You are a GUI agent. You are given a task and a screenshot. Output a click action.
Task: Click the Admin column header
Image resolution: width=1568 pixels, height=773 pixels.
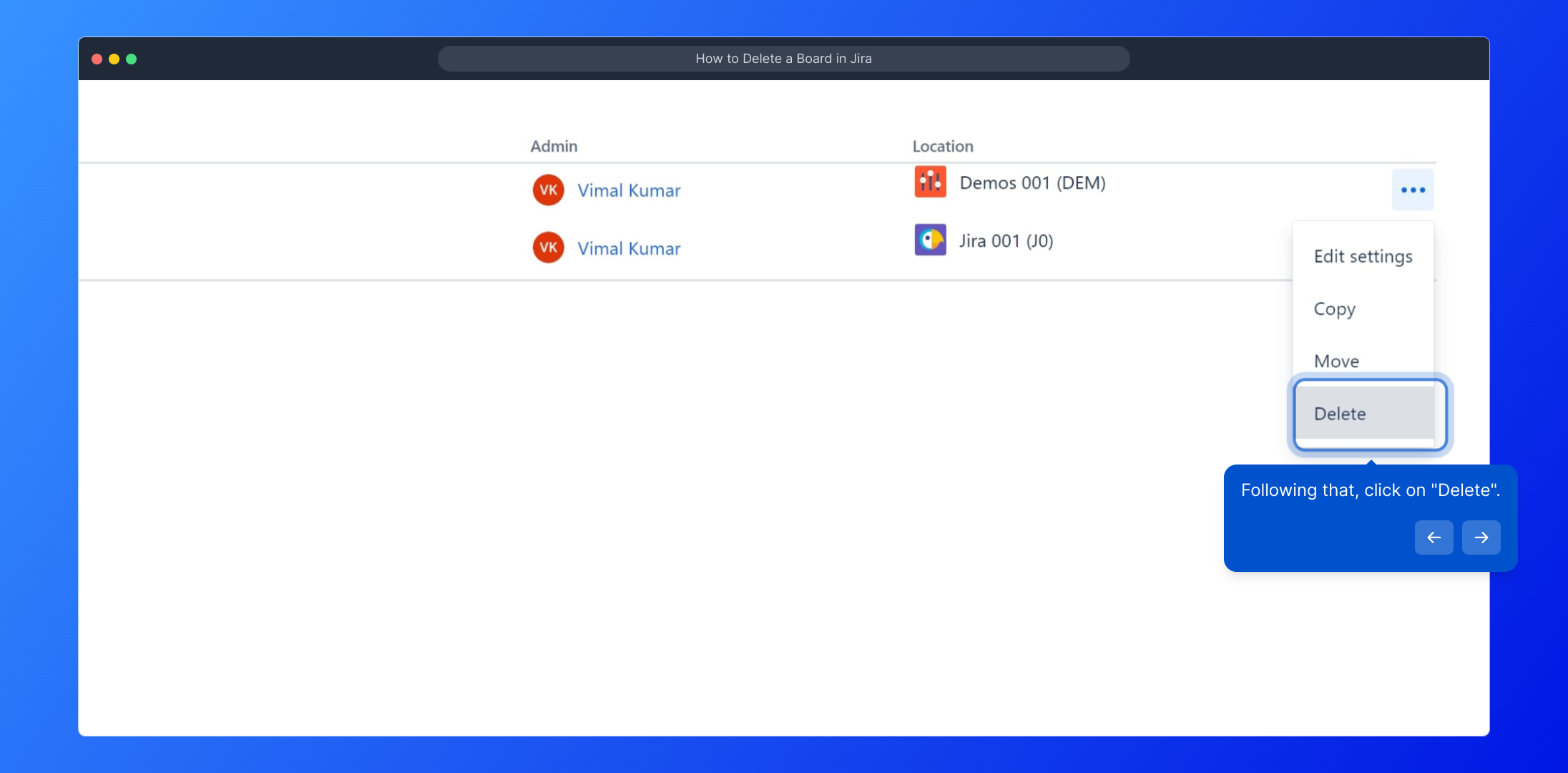tap(554, 146)
